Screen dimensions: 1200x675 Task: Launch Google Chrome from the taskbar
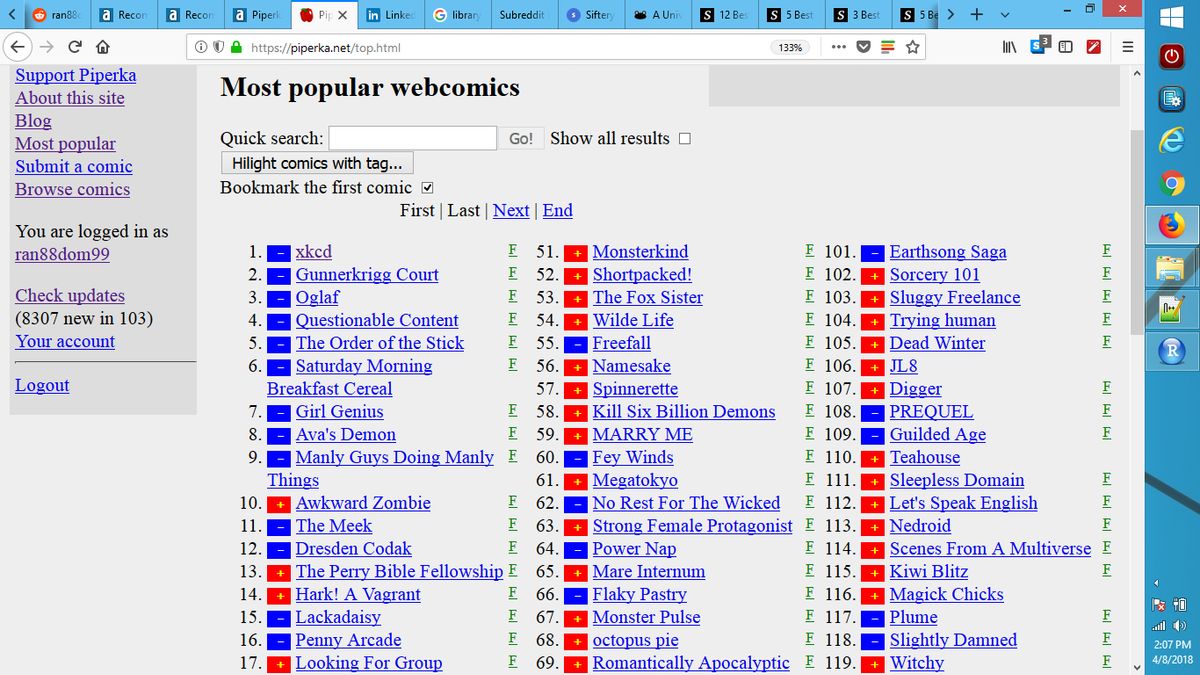coord(1172,184)
